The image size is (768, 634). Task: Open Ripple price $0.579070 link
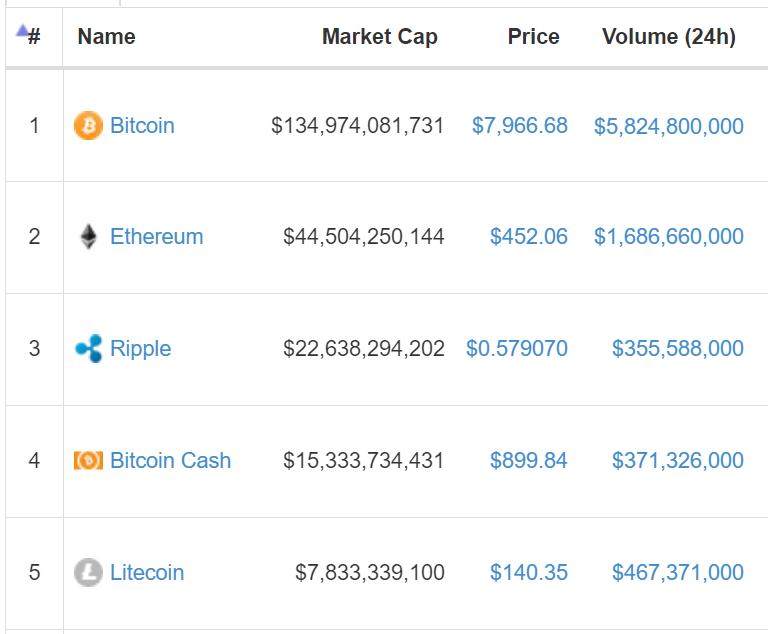[517, 349]
